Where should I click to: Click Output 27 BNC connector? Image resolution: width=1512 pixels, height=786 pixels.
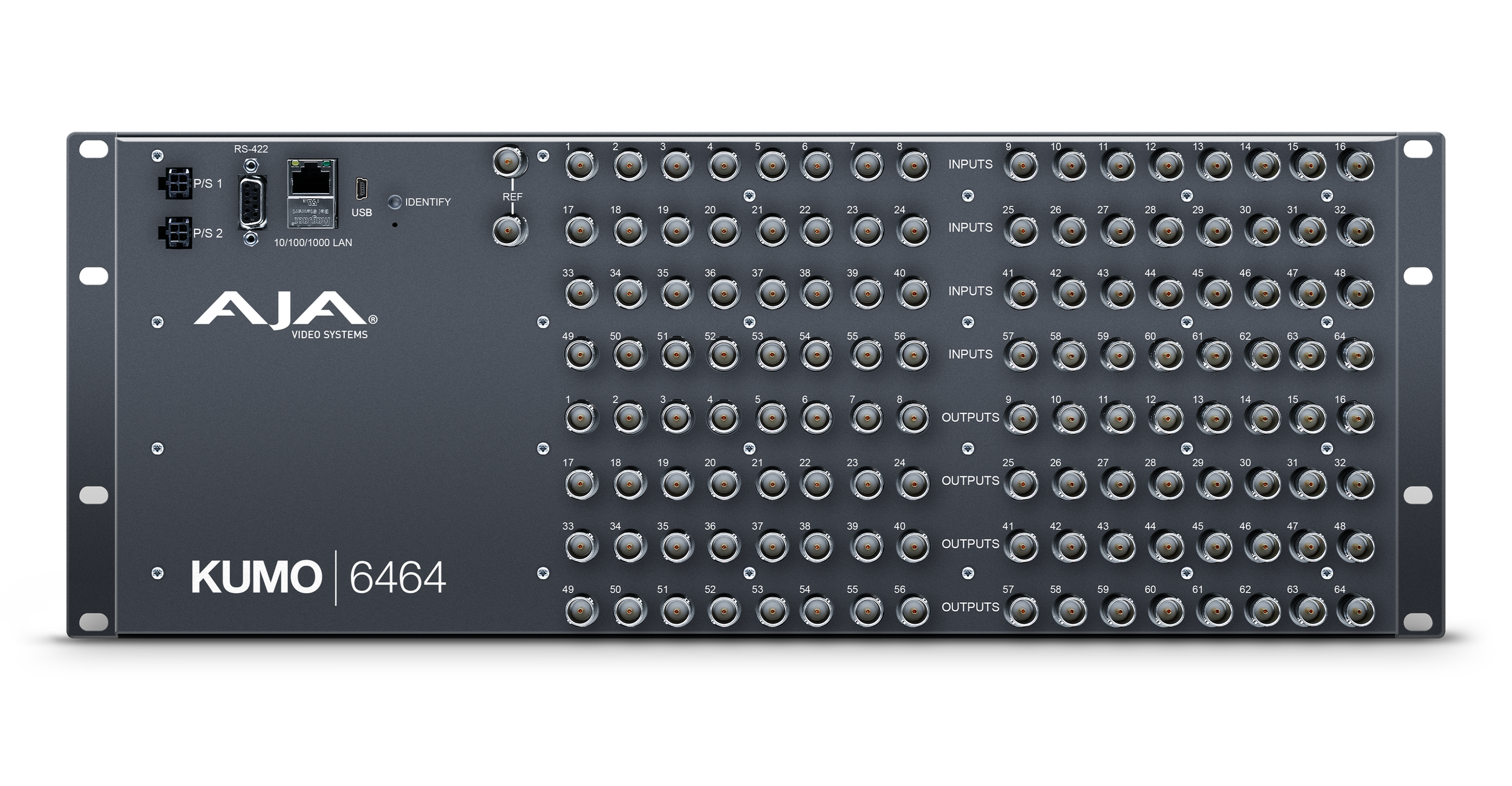tap(1117, 482)
